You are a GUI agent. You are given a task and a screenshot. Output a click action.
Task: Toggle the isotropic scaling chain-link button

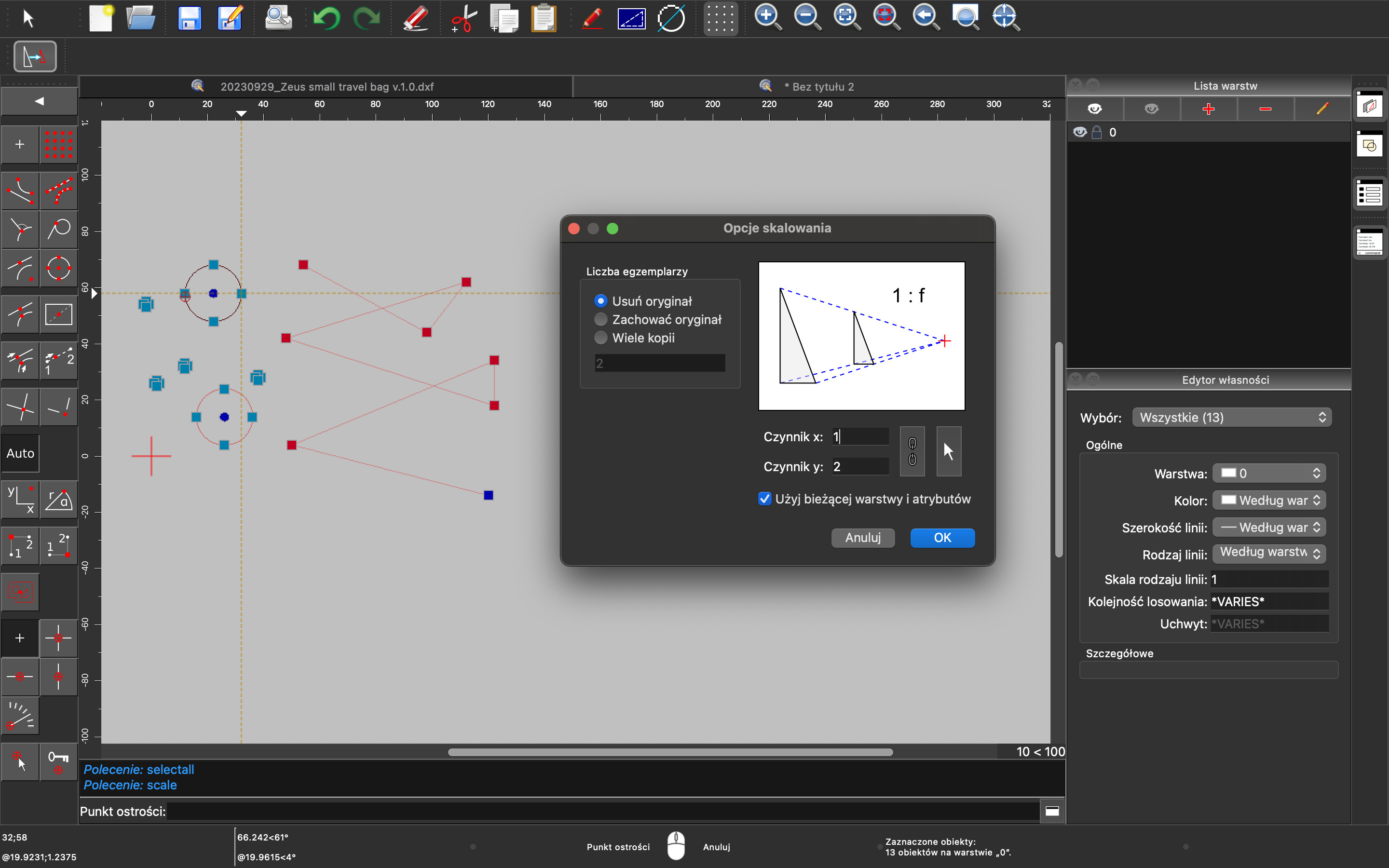[x=912, y=451]
